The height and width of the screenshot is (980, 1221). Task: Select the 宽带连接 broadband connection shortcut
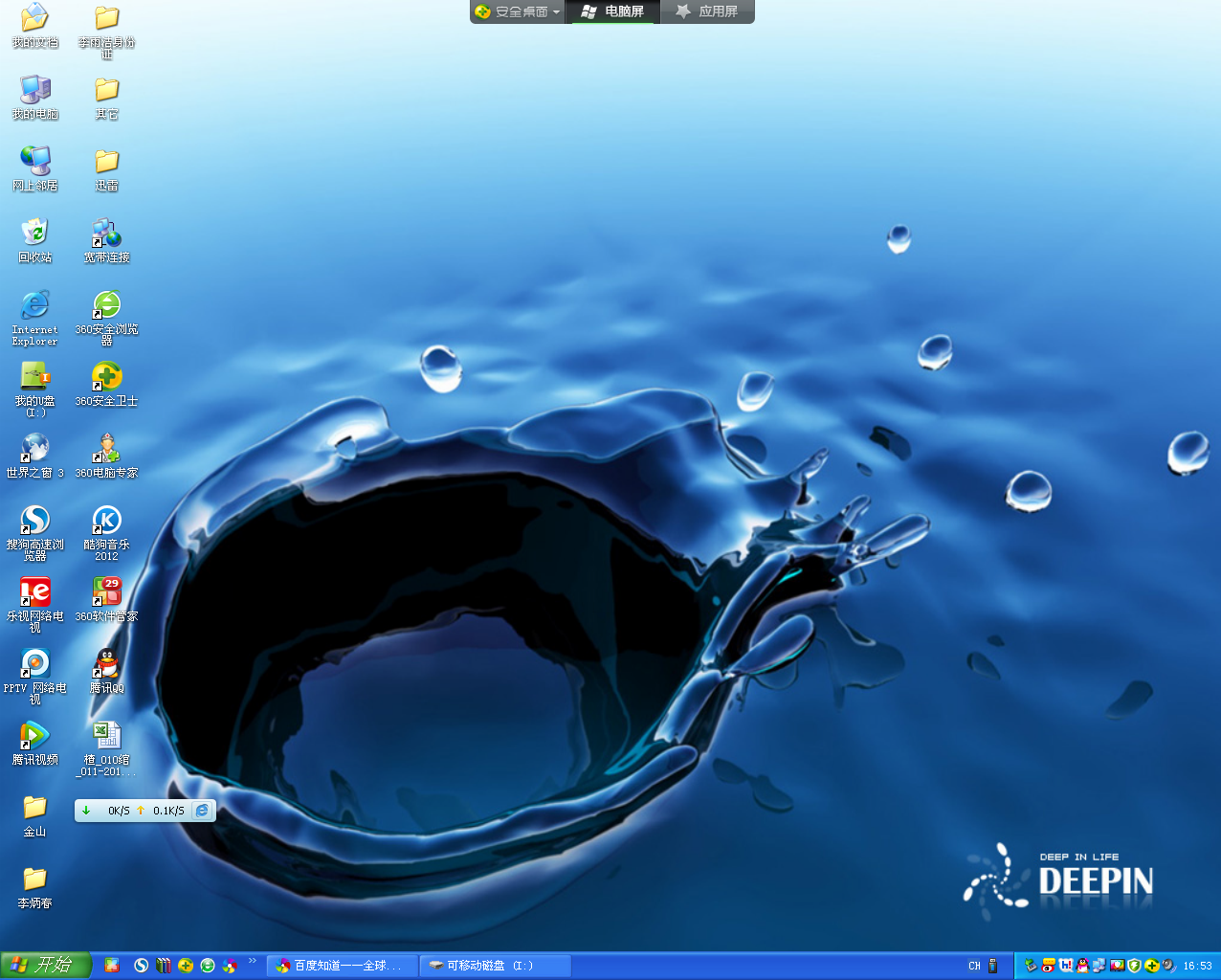click(106, 233)
